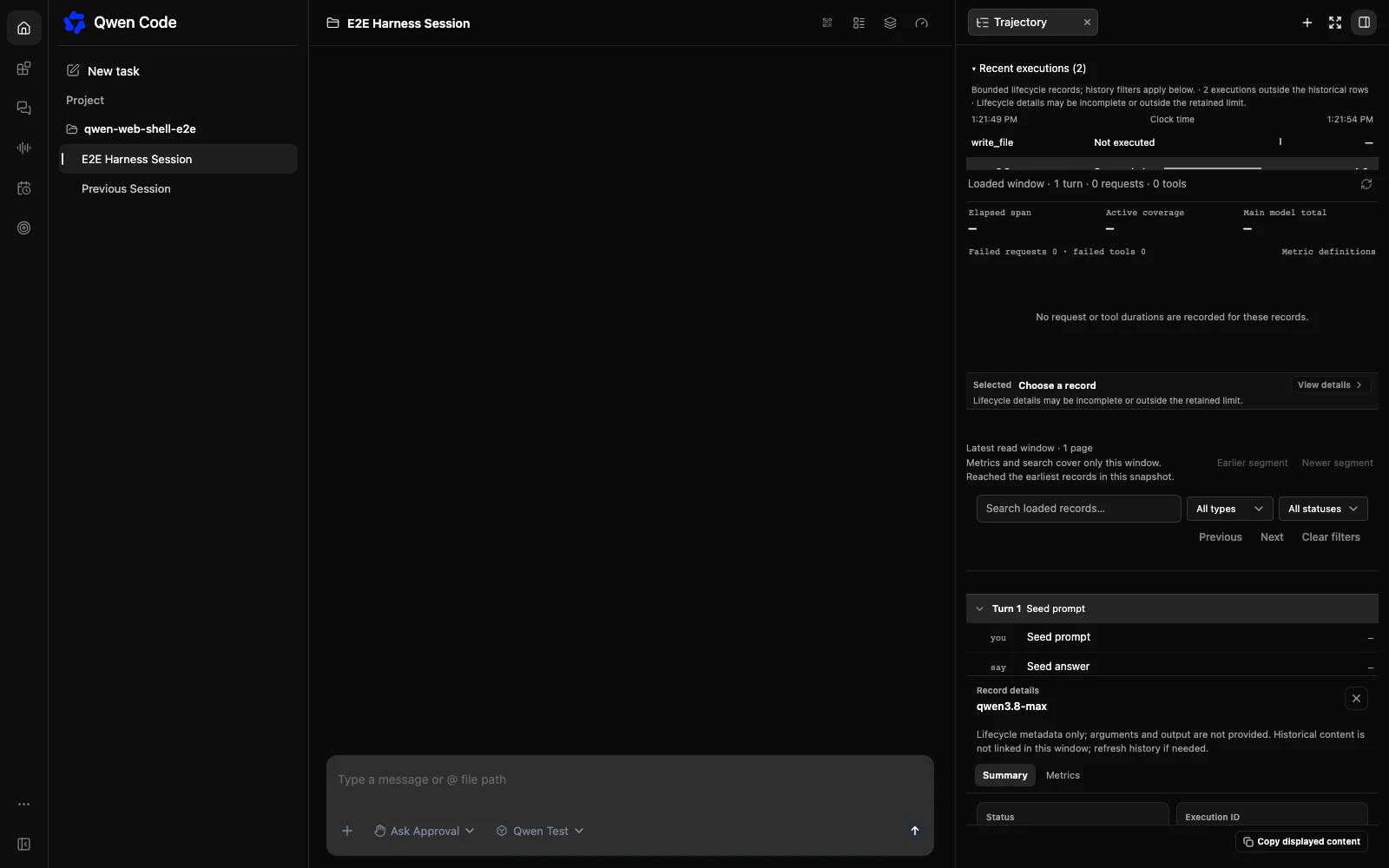Image resolution: width=1389 pixels, height=868 pixels.
Task: Open the apps grid icon in left rail
Action: (23, 69)
